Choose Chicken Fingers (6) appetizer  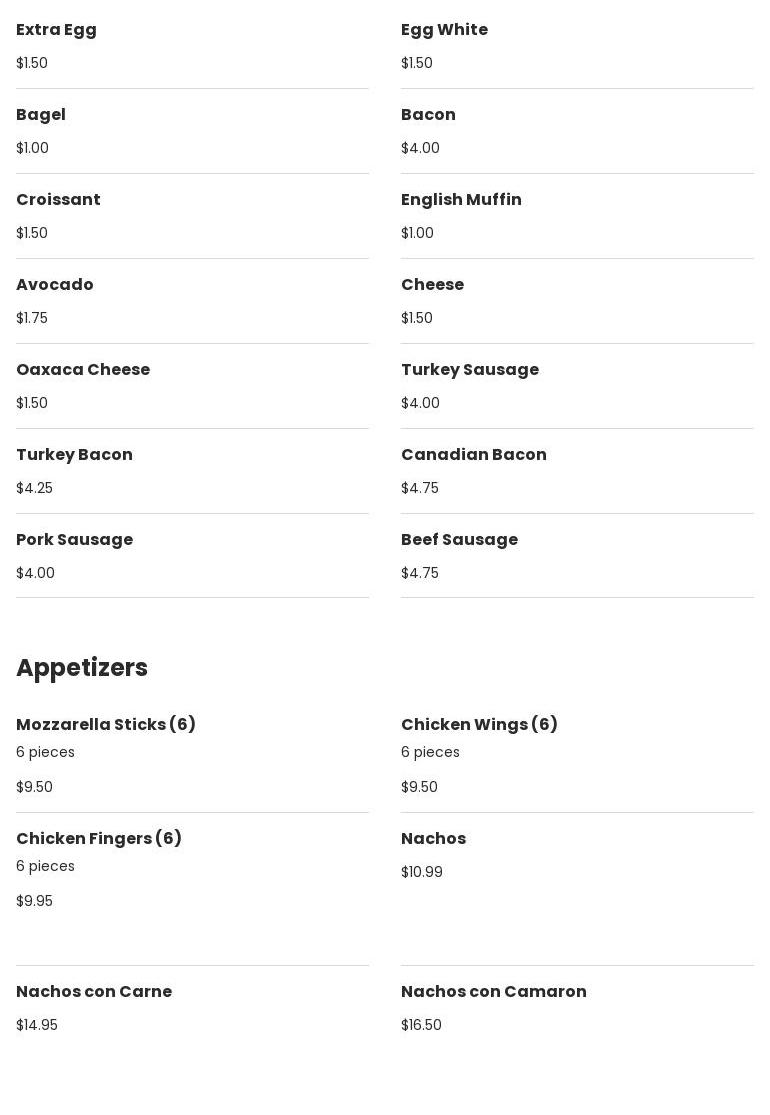[x=99, y=839]
